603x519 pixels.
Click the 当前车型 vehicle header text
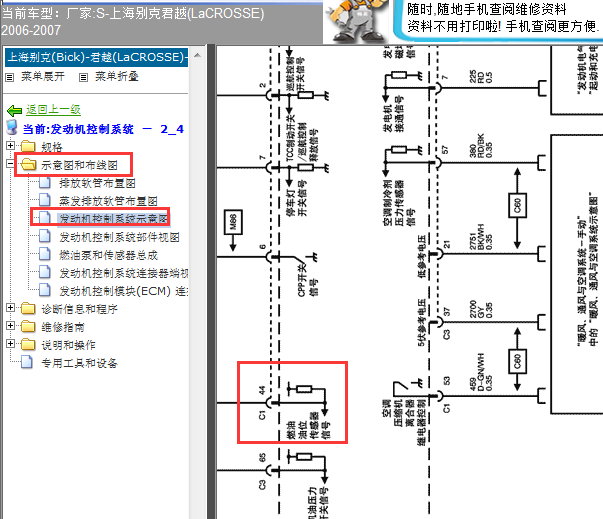[x=133, y=22]
